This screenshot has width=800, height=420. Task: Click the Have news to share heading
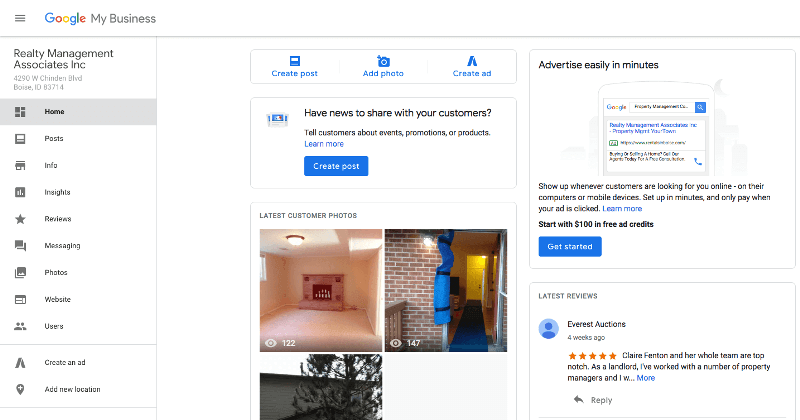[x=397, y=113]
